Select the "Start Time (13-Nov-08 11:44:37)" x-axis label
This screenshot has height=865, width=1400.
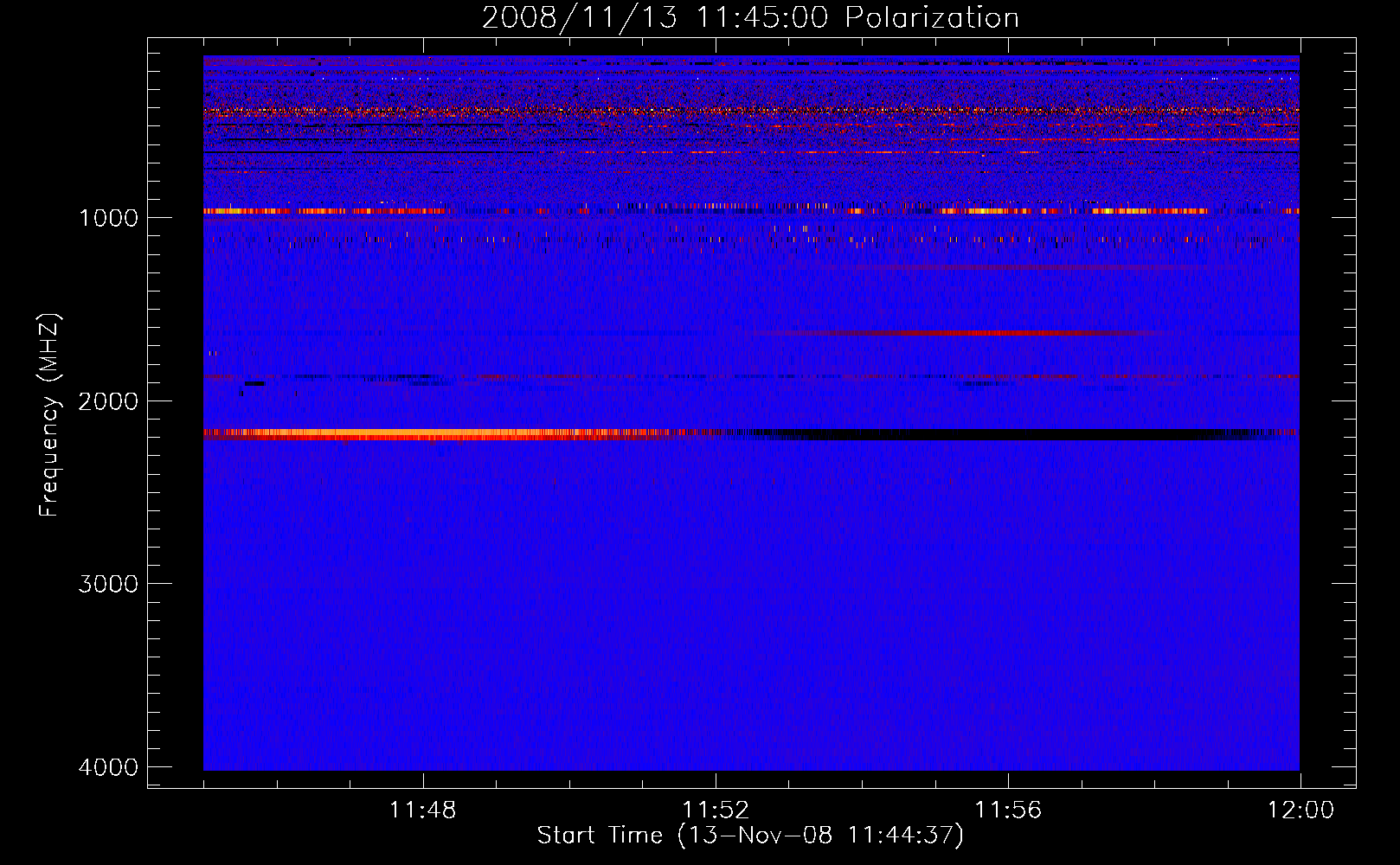click(x=750, y=836)
